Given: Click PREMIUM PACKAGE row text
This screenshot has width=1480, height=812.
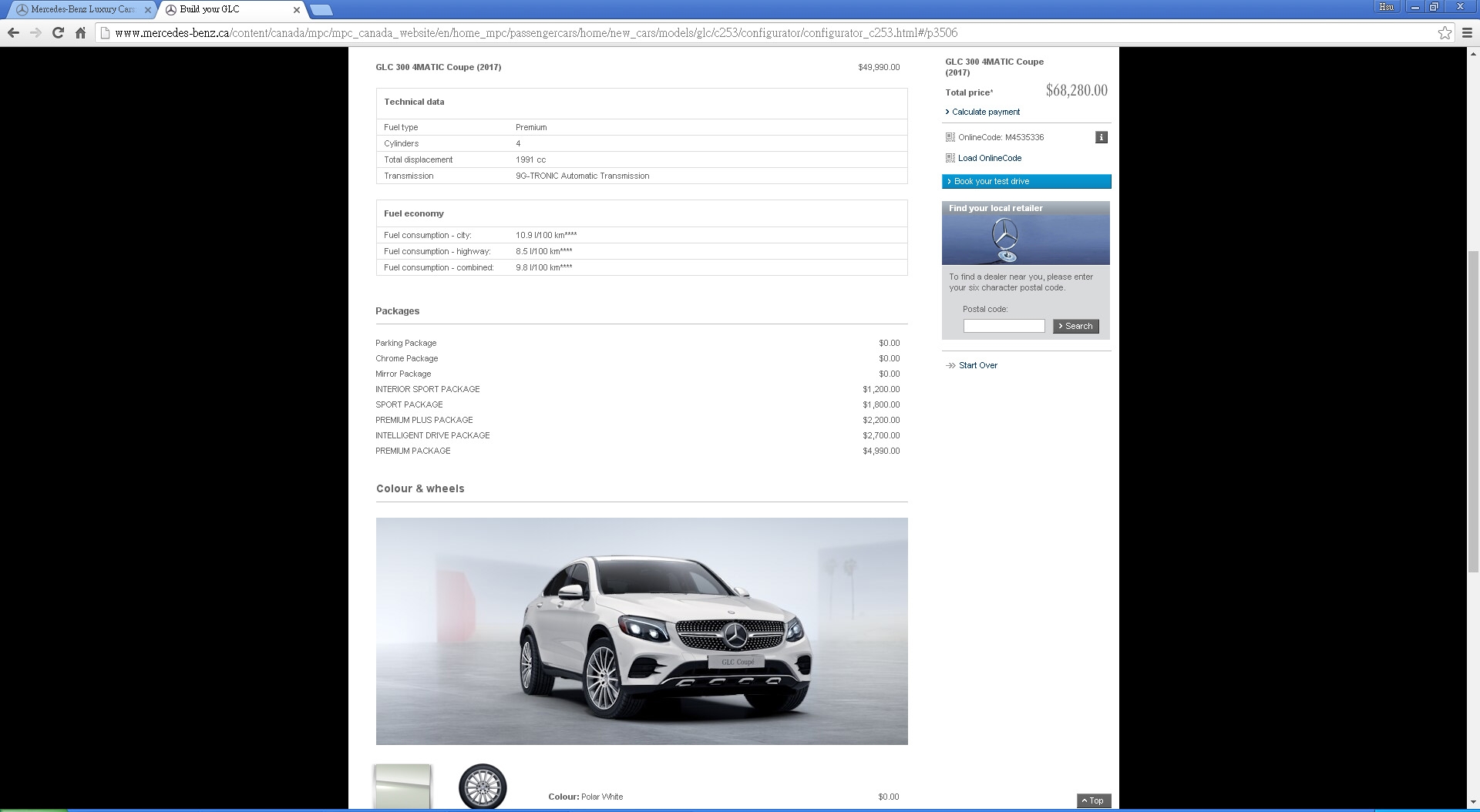Looking at the screenshot, I should [x=412, y=451].
